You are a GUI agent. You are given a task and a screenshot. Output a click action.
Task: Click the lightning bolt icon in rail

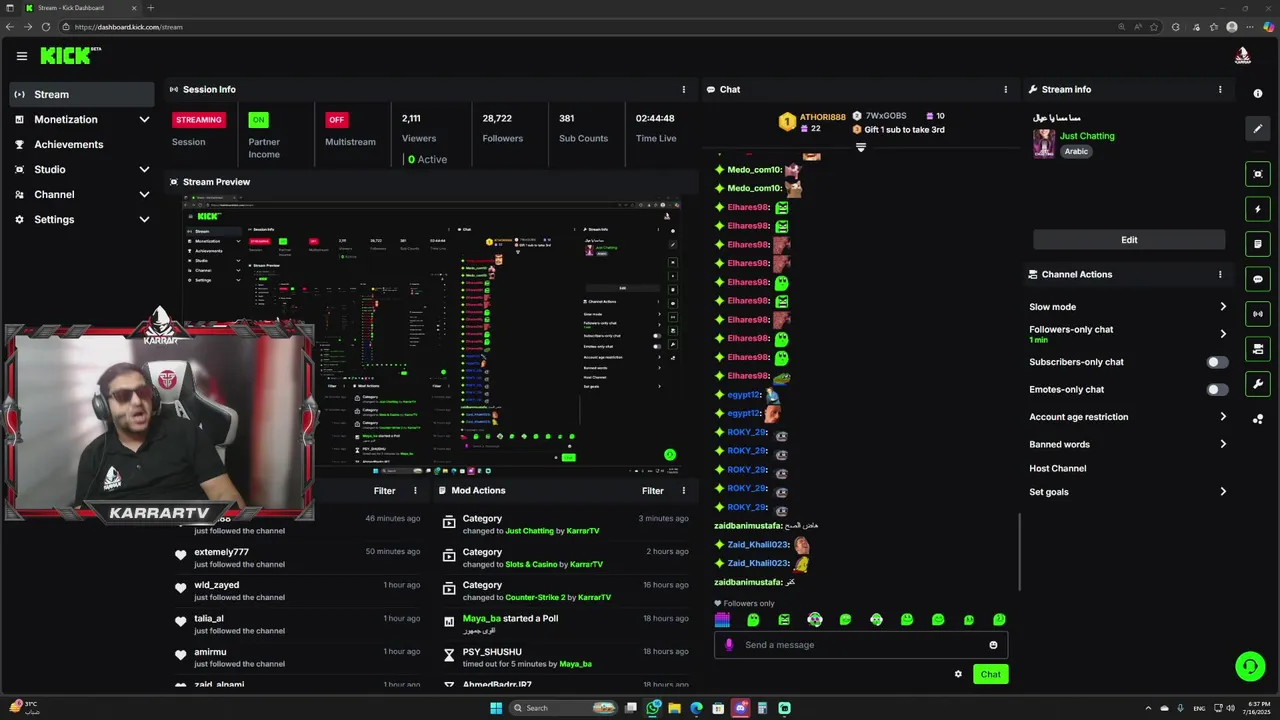pos(1258,209)
